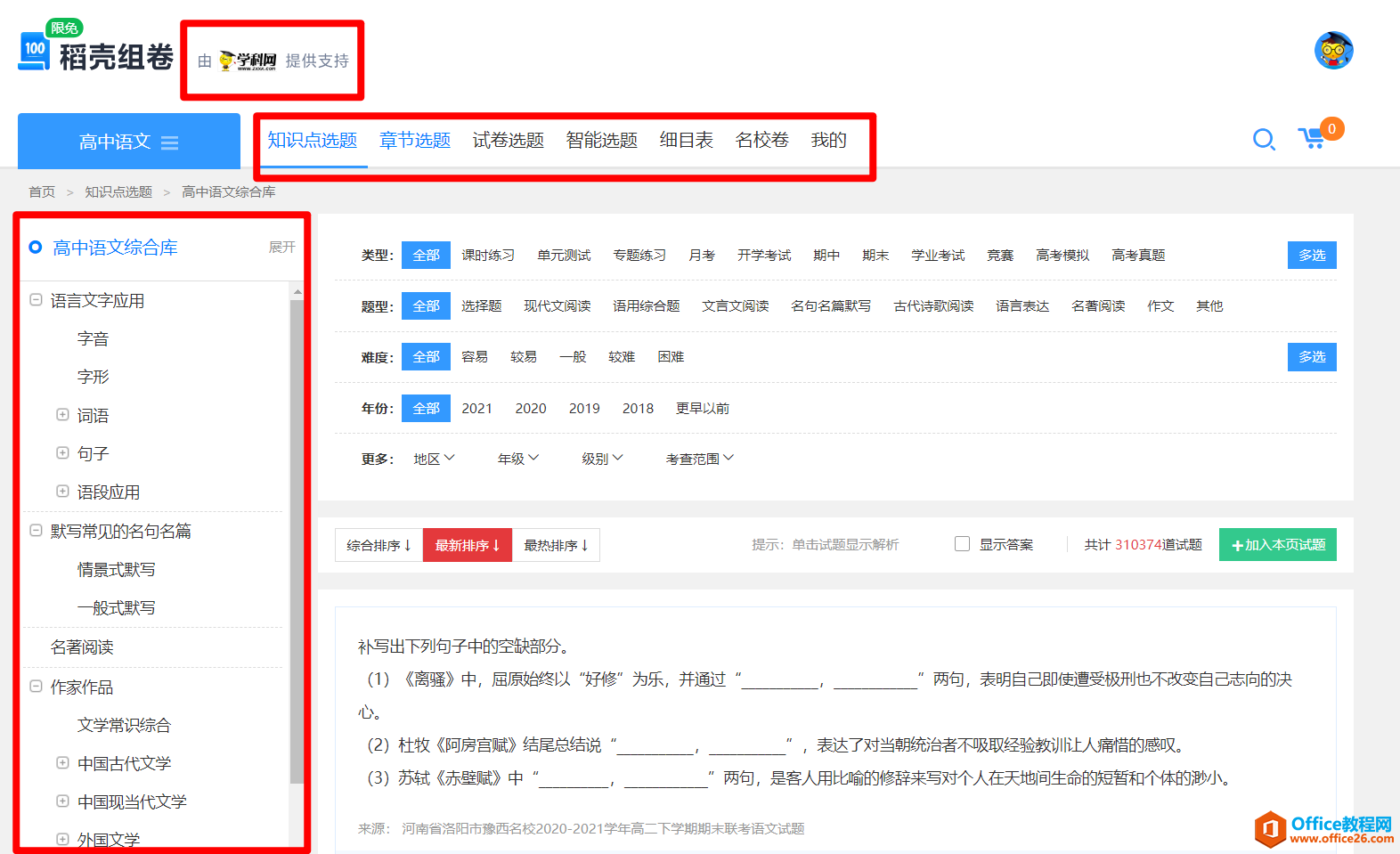Click the user avatar icon
This screenshot has width=1400, height=854.
tap(1333, 50)
